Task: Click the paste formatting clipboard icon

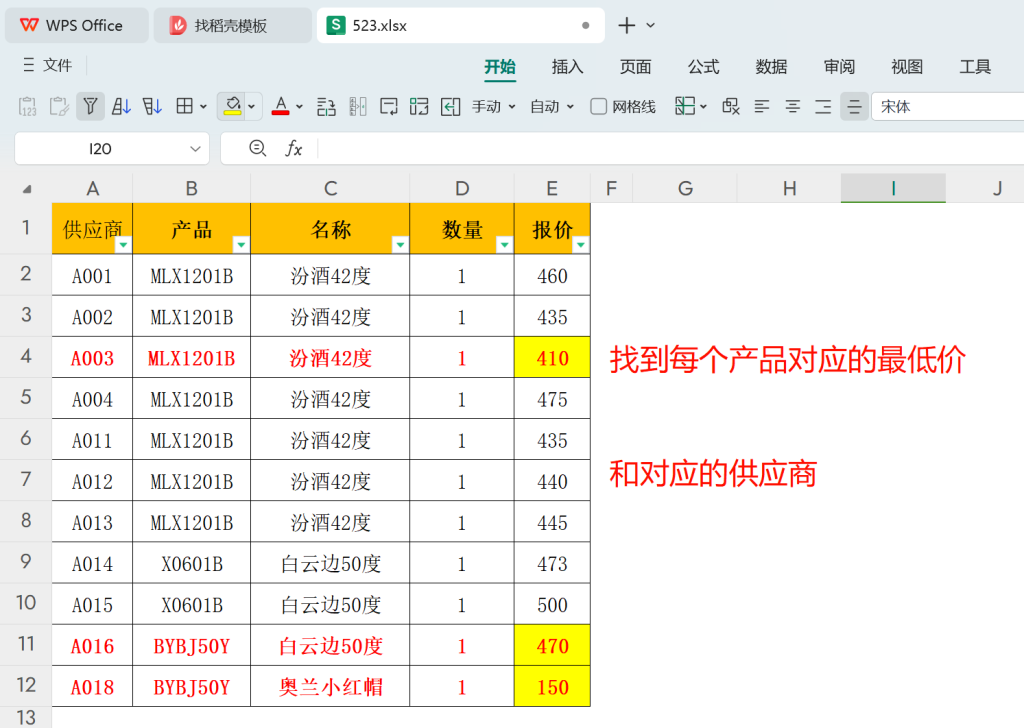Action: (x=59, y=106)
